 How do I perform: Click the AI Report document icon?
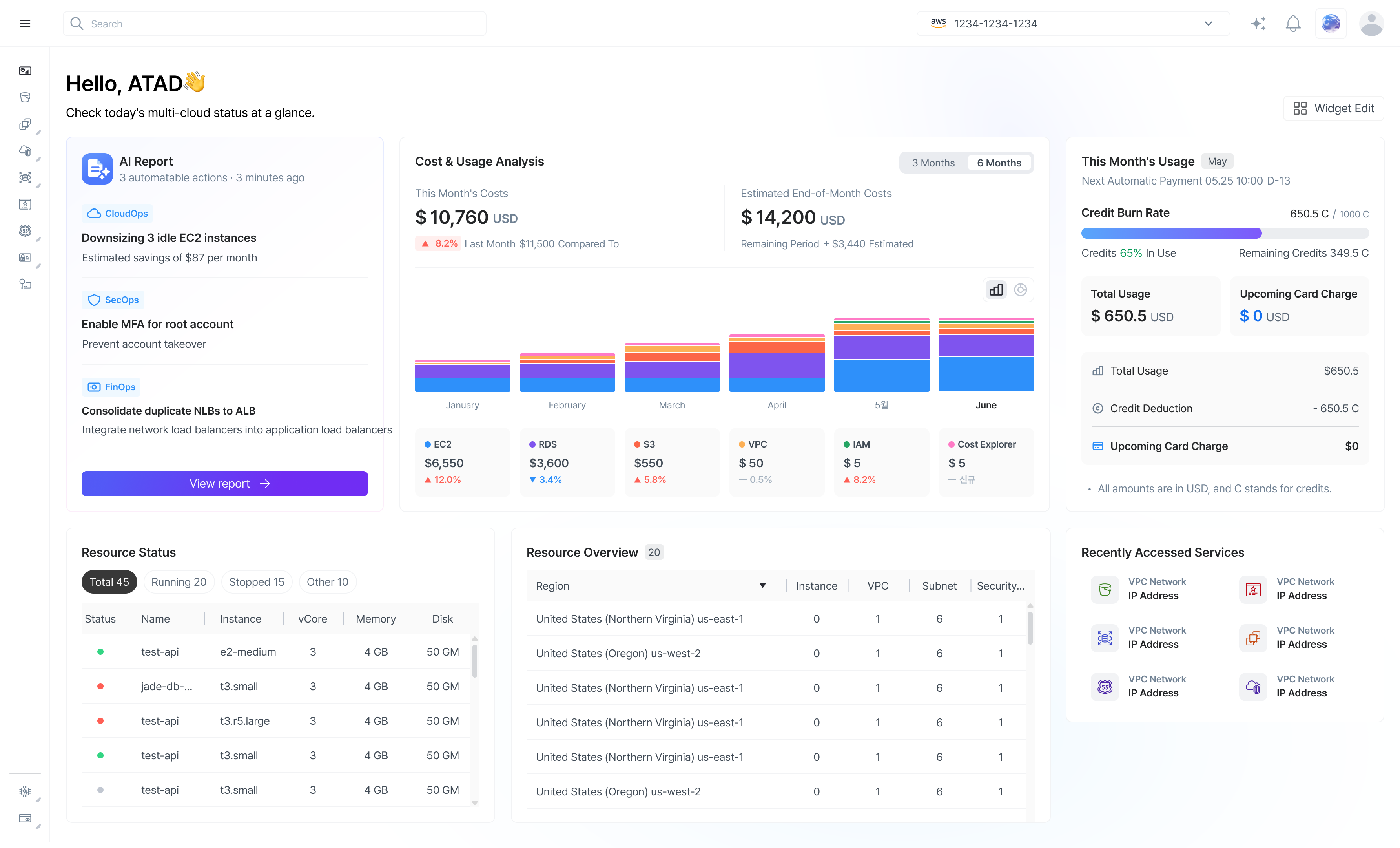coord(97,169)
